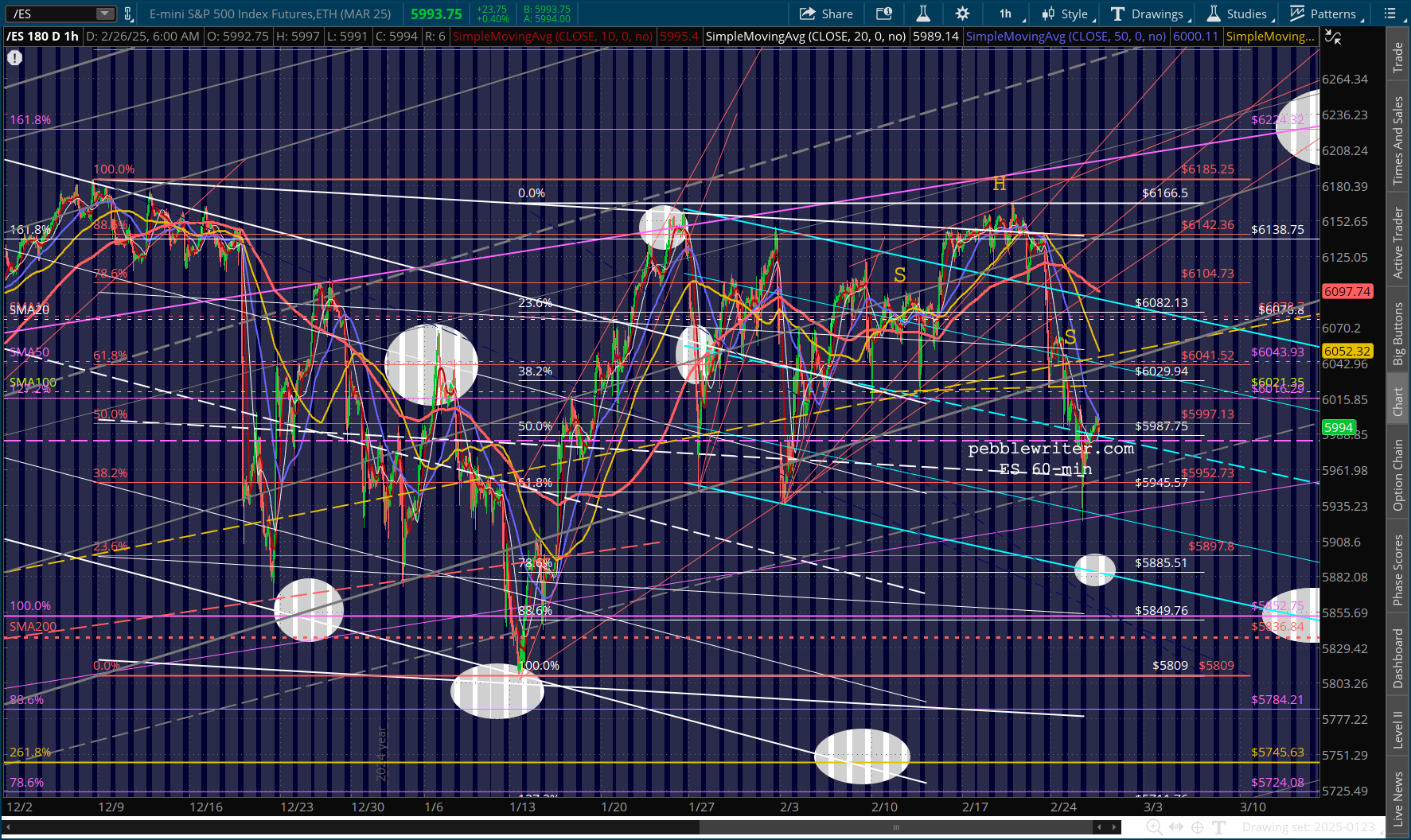Open the Patterns menu
The image size is (1411, 840).
point(1327,14)
